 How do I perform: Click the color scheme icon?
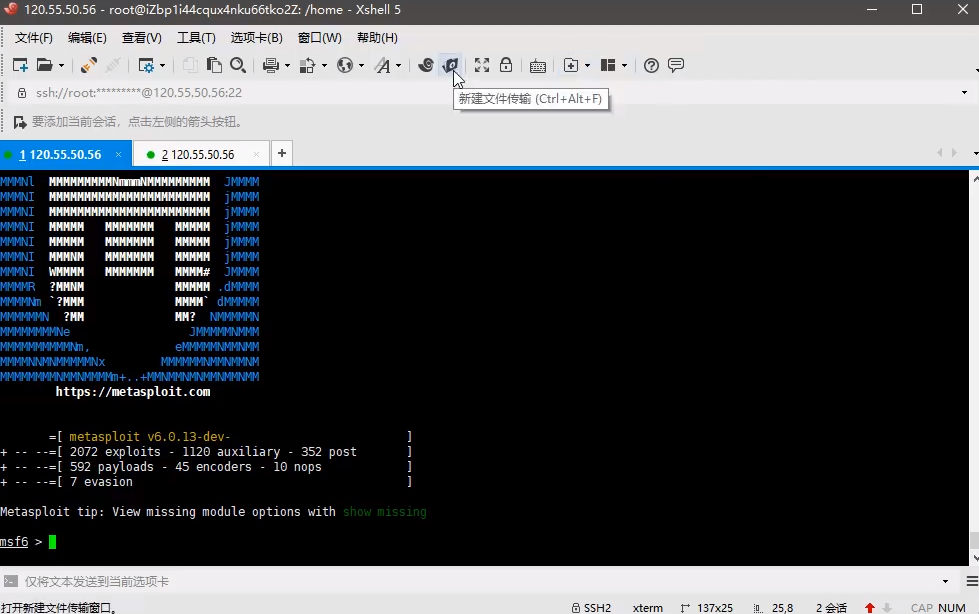click(308, 65)
